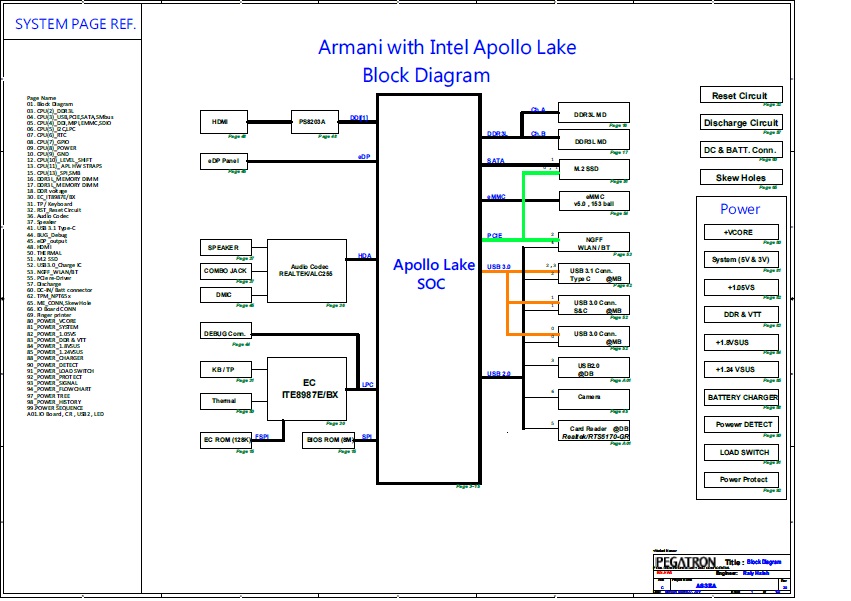Click the Thermal block

[226, 401]
